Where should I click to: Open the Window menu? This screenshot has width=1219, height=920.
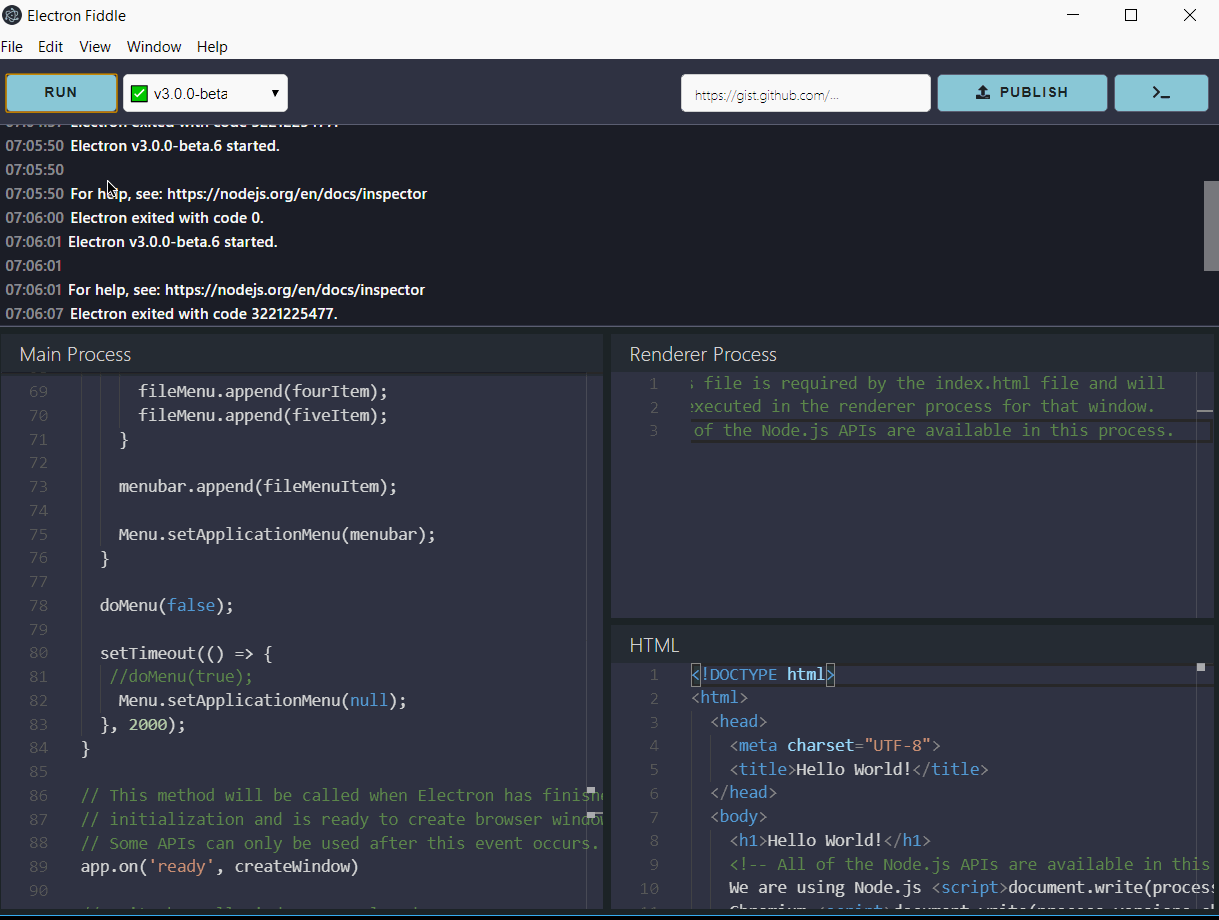coord(154,47)
